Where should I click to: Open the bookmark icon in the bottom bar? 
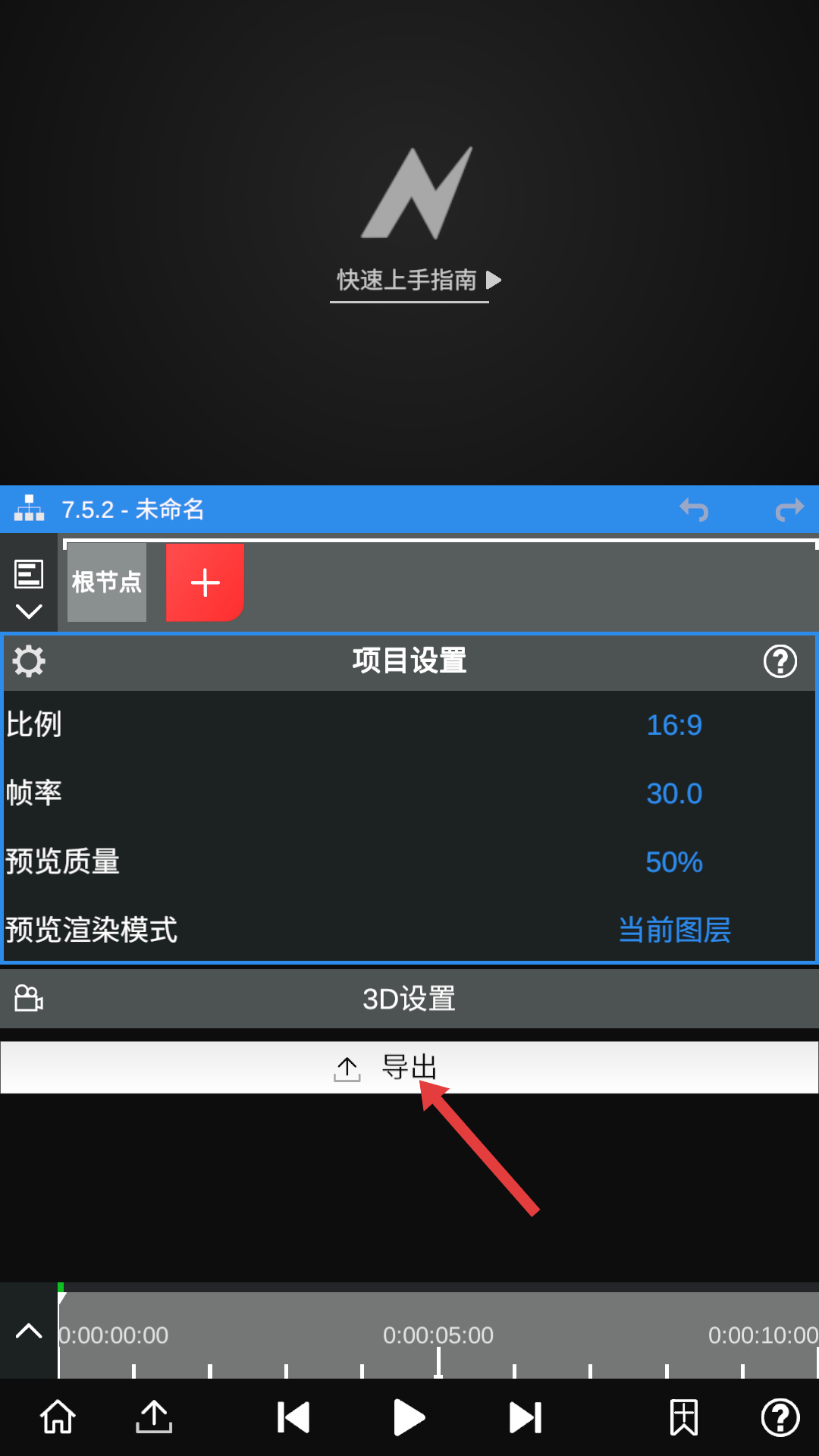point(683,1417)
